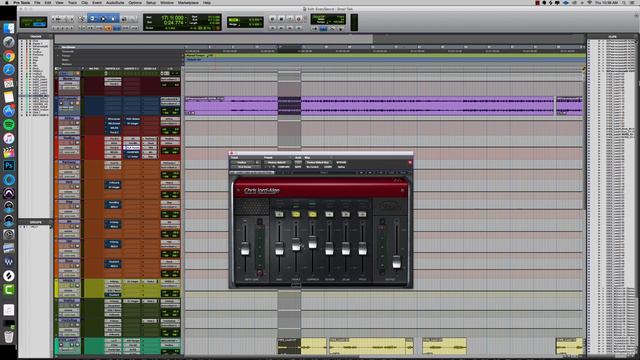
Task: Open Finder from the Dock
Action: (9, 28)
